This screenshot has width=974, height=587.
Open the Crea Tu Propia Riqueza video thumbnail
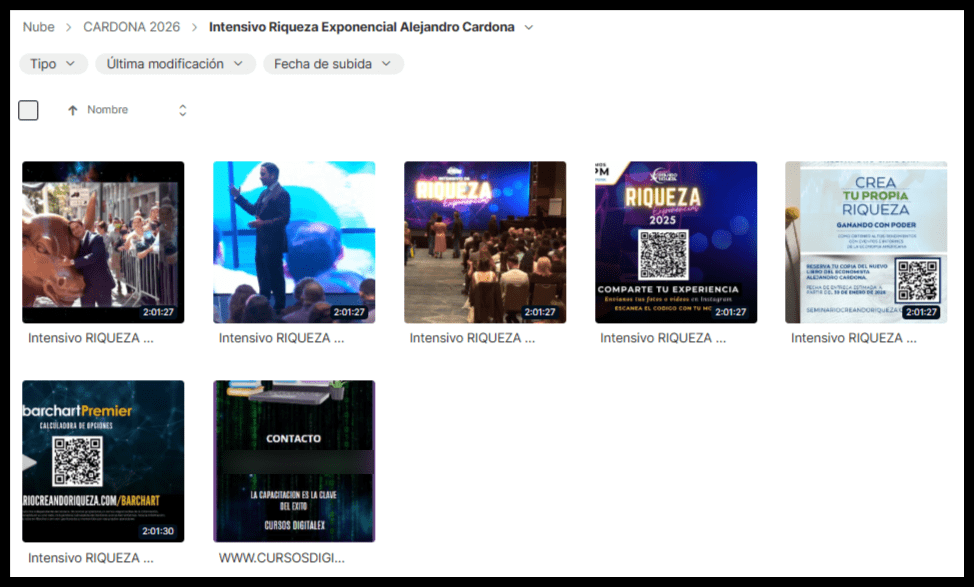866,242
